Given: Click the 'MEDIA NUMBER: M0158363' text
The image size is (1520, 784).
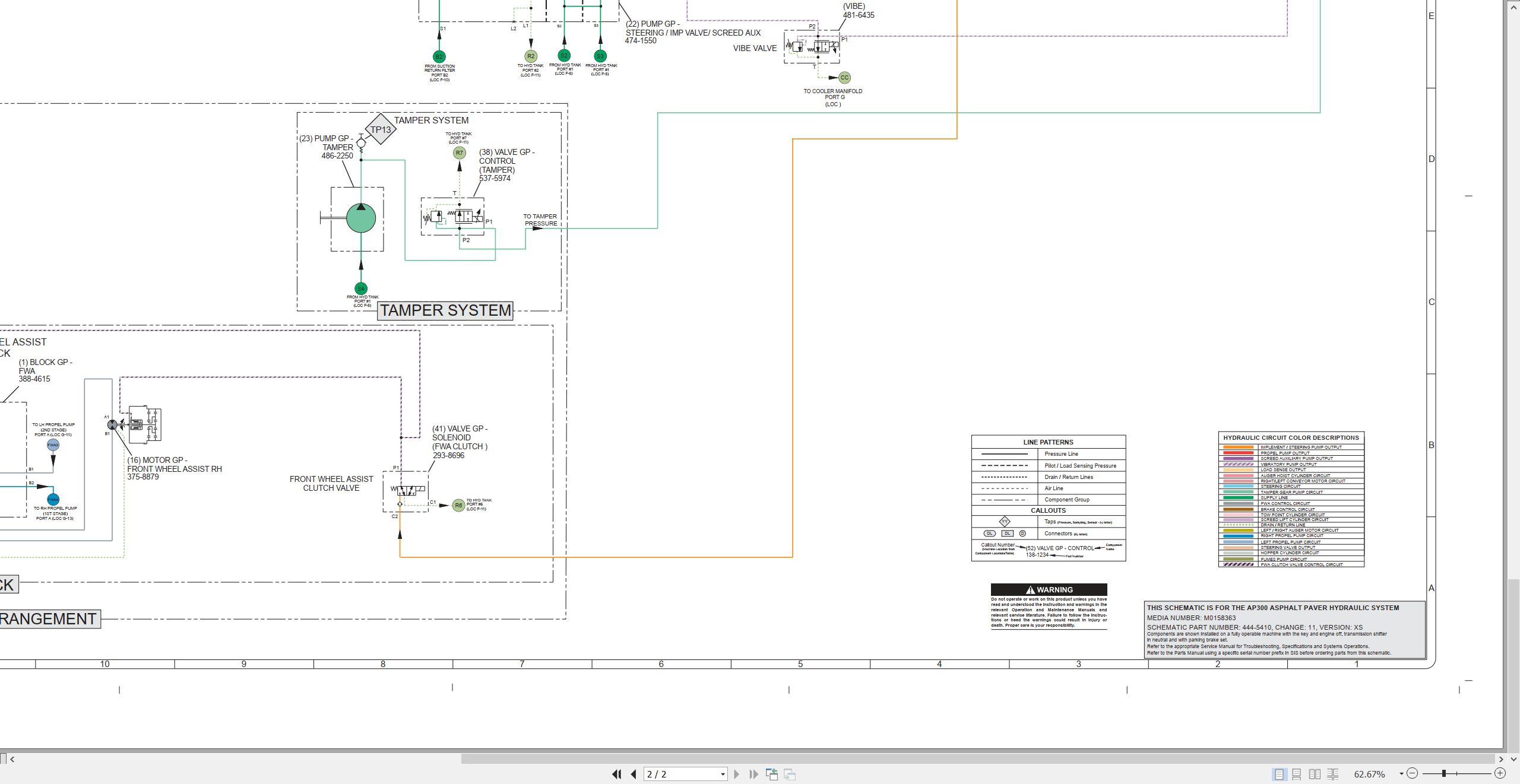Looking at the screenshot, I should point(1191,618).
